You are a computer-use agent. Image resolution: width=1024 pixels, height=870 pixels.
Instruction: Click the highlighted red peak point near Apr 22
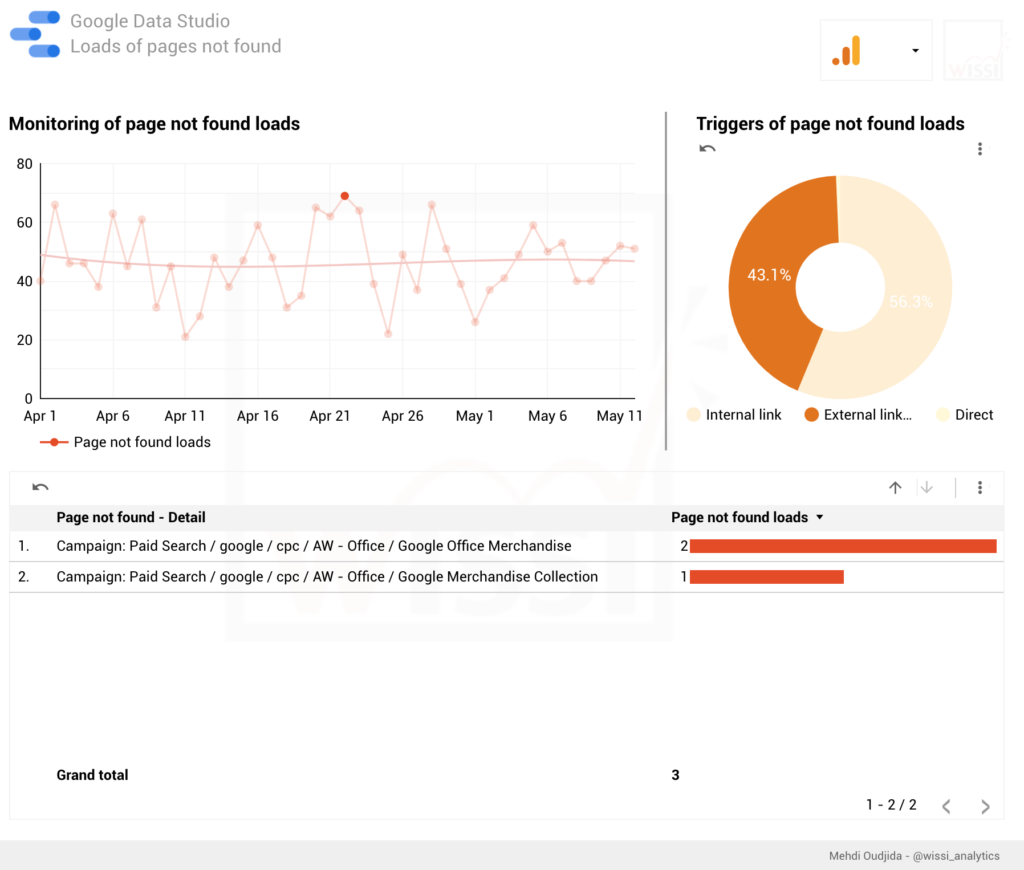[345, 196]
